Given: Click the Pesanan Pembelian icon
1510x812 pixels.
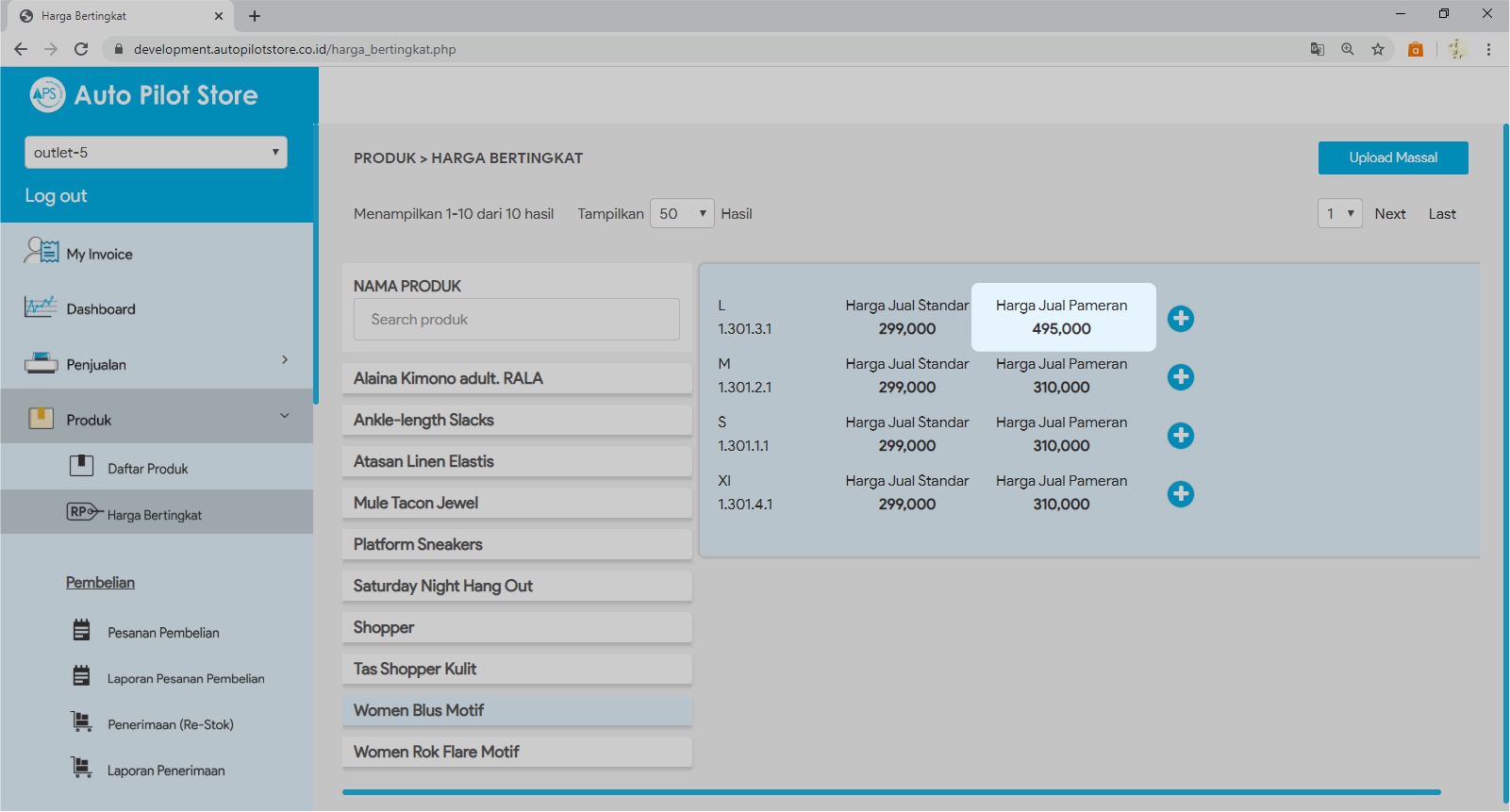Looking at the screenshot, I should point(82,631).
